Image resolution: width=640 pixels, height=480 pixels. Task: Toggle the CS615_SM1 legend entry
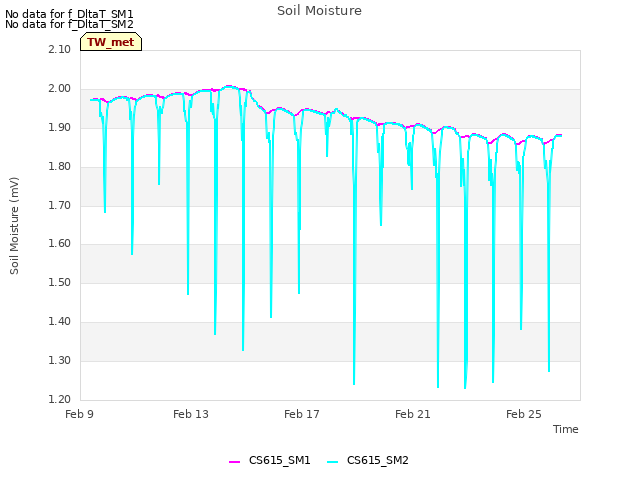[270, 460]
